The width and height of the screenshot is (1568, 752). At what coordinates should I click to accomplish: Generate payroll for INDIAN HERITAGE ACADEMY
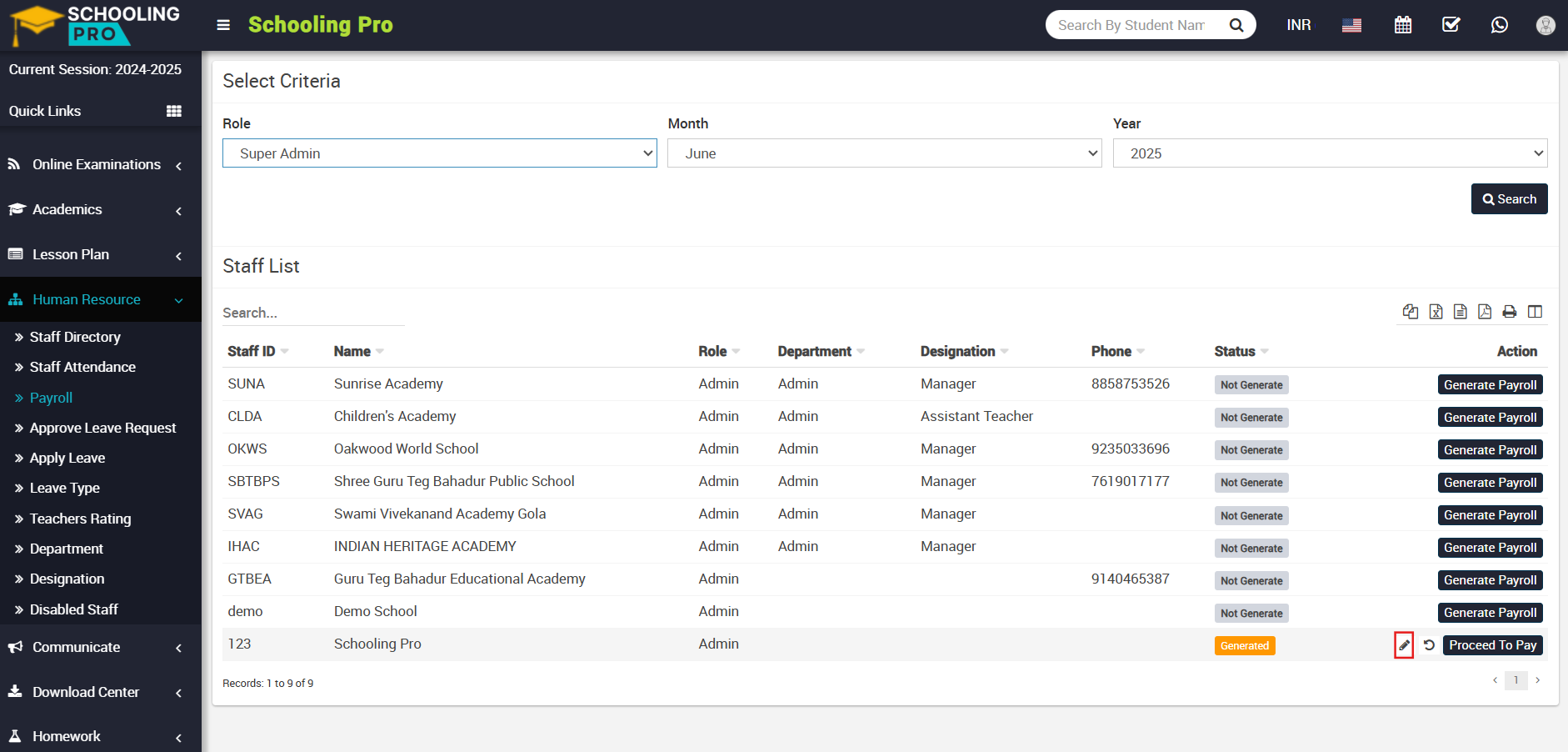1490,547
